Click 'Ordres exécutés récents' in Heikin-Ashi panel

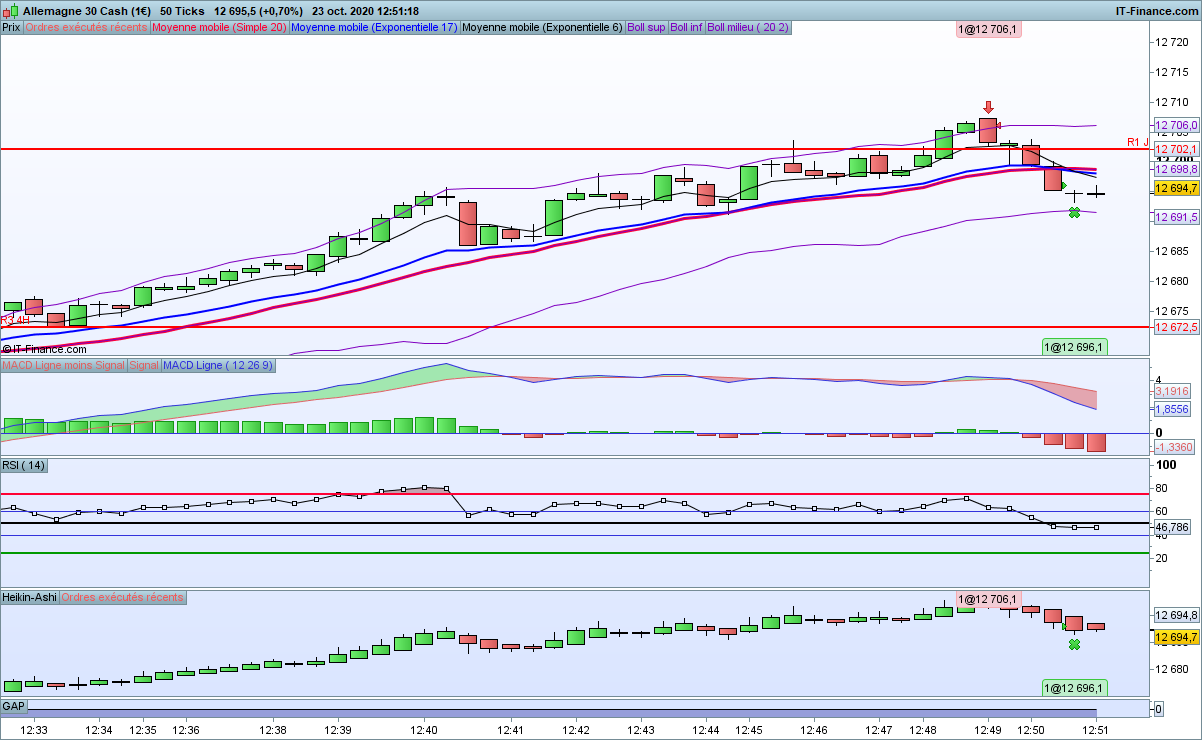pos(123,597)
